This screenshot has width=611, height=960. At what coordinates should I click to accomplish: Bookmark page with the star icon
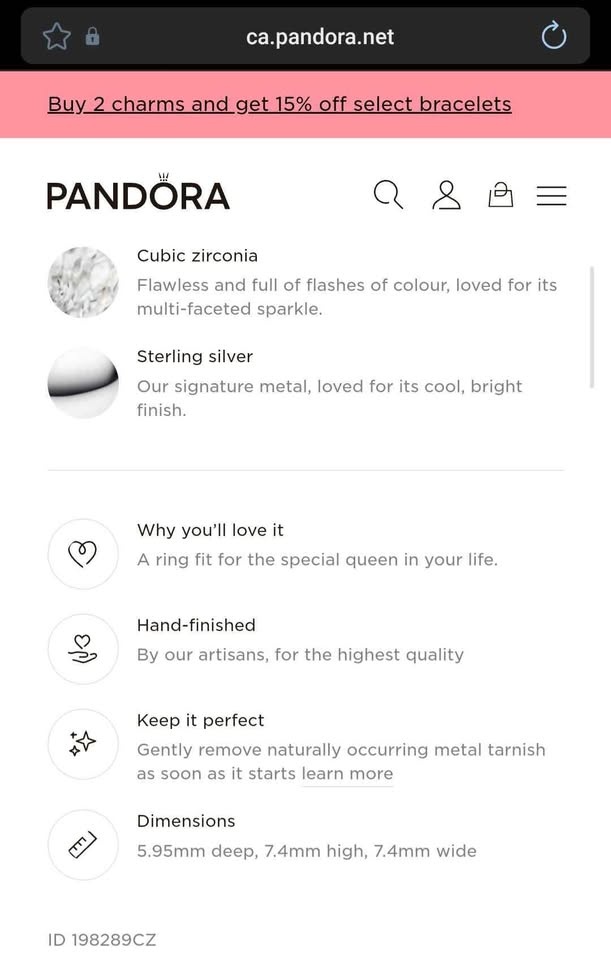click(57, 37)
